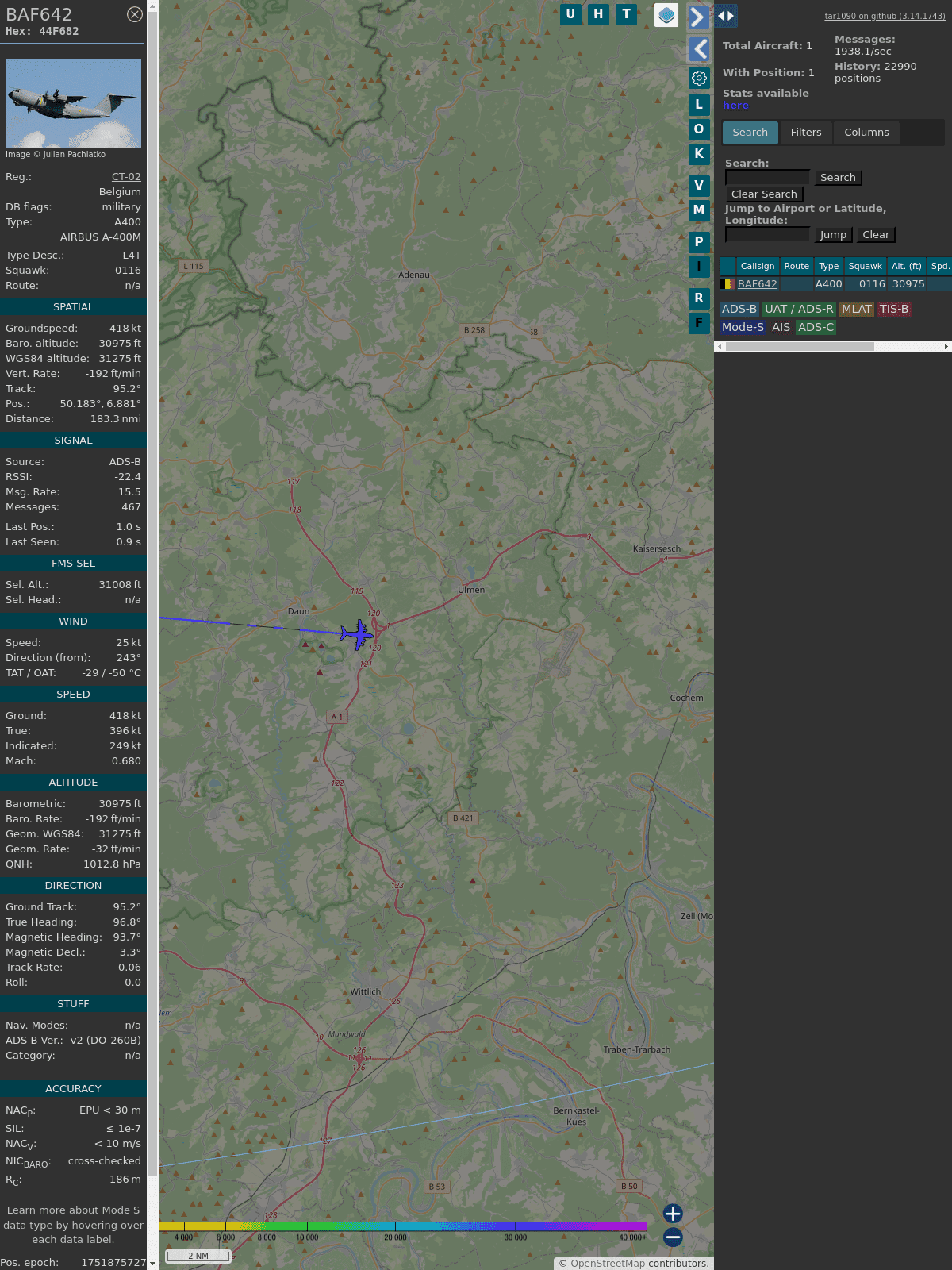
Task: Toggle the U map button
Action: [570, 14]
